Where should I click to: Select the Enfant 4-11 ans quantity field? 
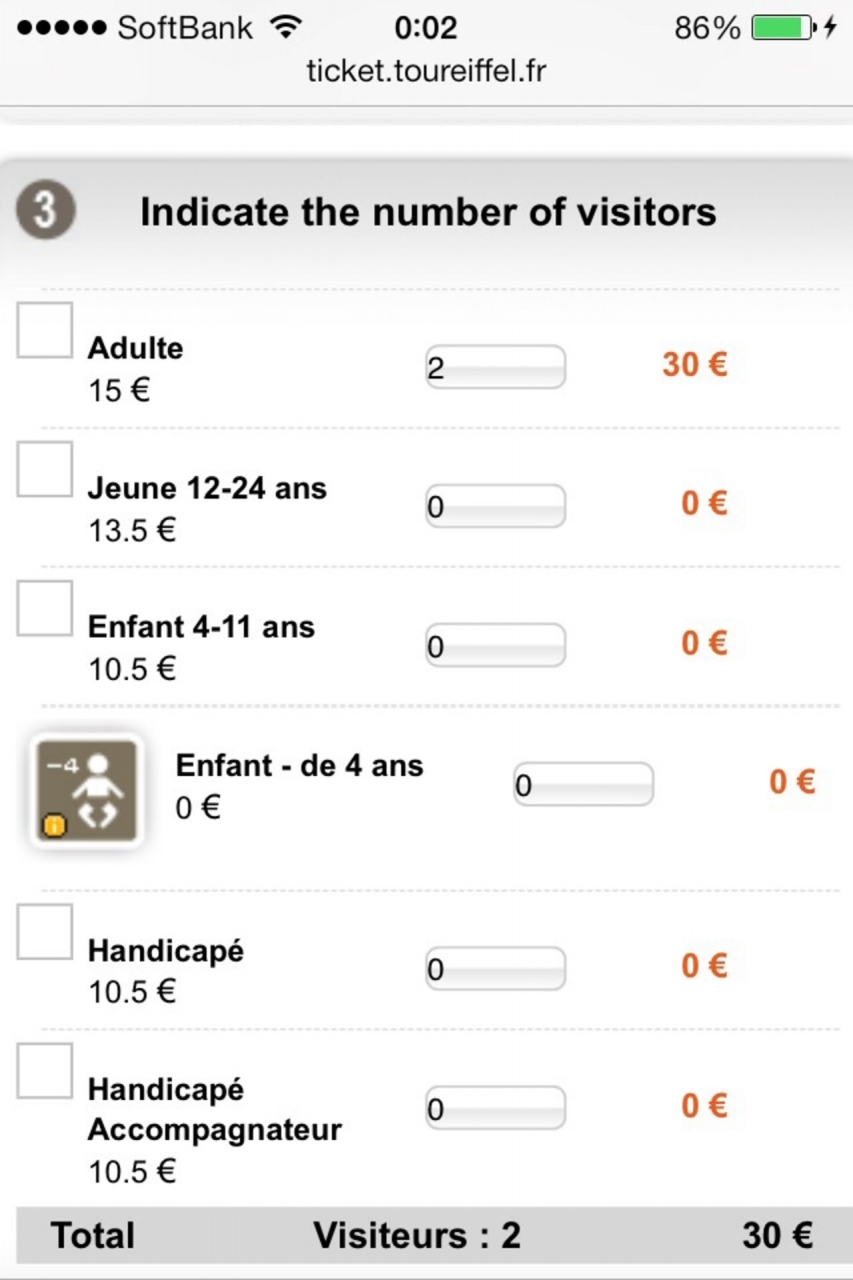tap(495, 646)
